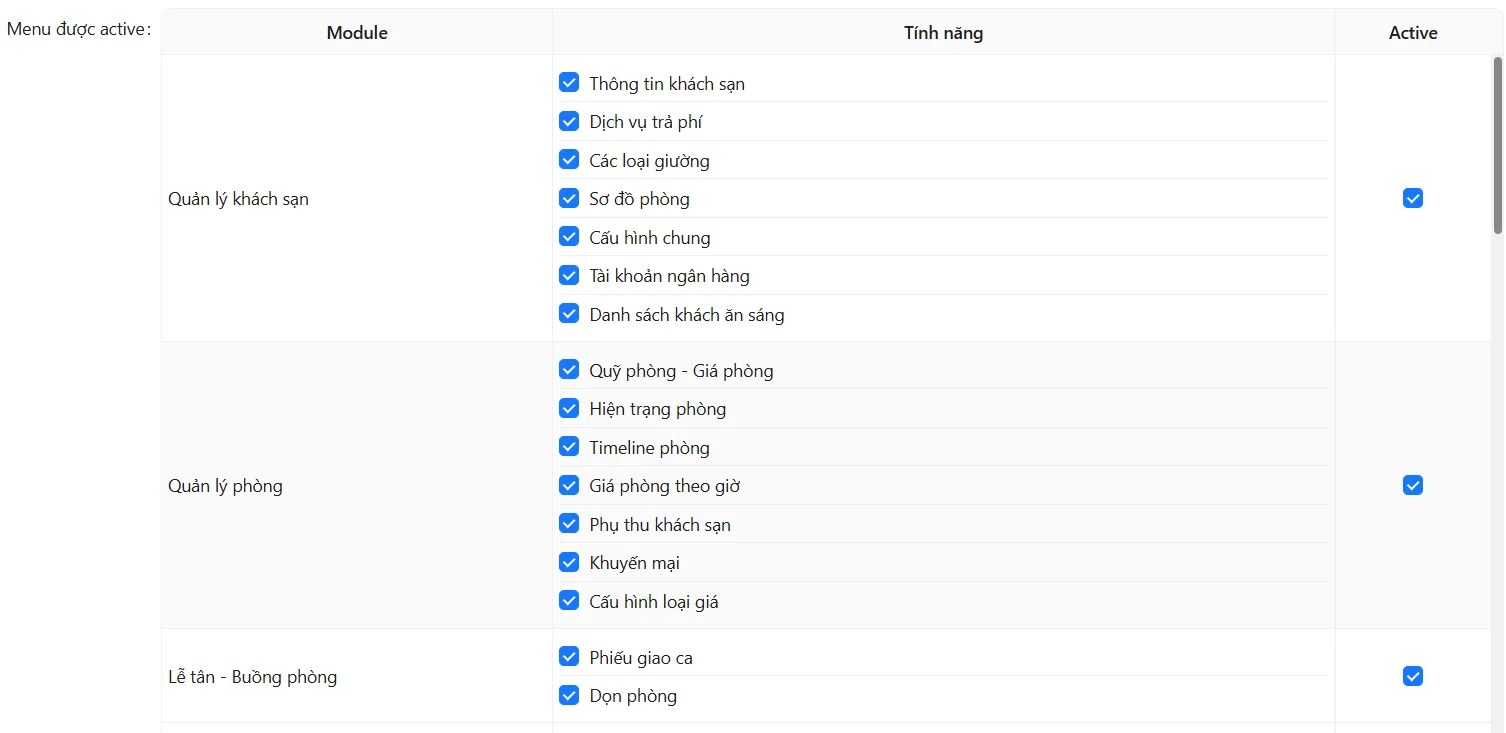Disable Active for Quản lý phòng module
This screenshot has height=733, width=1506.
[1412, 485]
